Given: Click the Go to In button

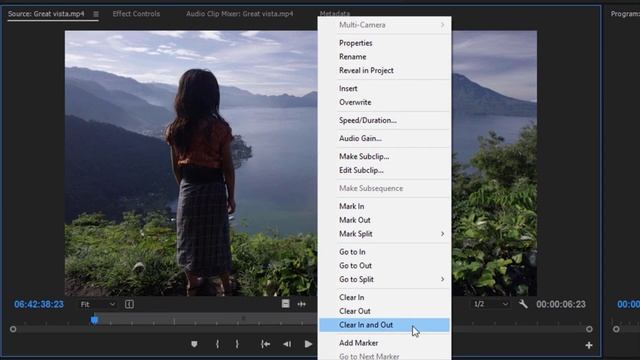Looking at the screenshot, I should click(x=265, y=344).
